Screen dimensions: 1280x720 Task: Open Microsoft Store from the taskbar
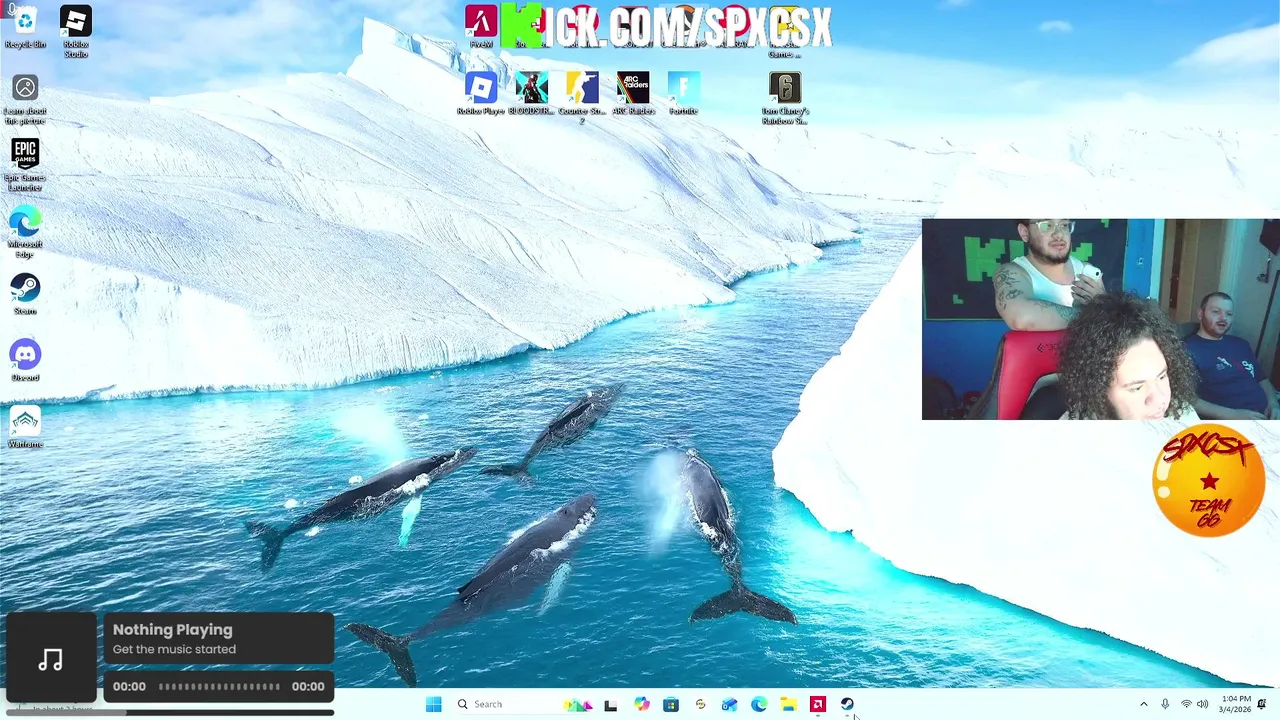pyautogui.click(x=670, y=704)
